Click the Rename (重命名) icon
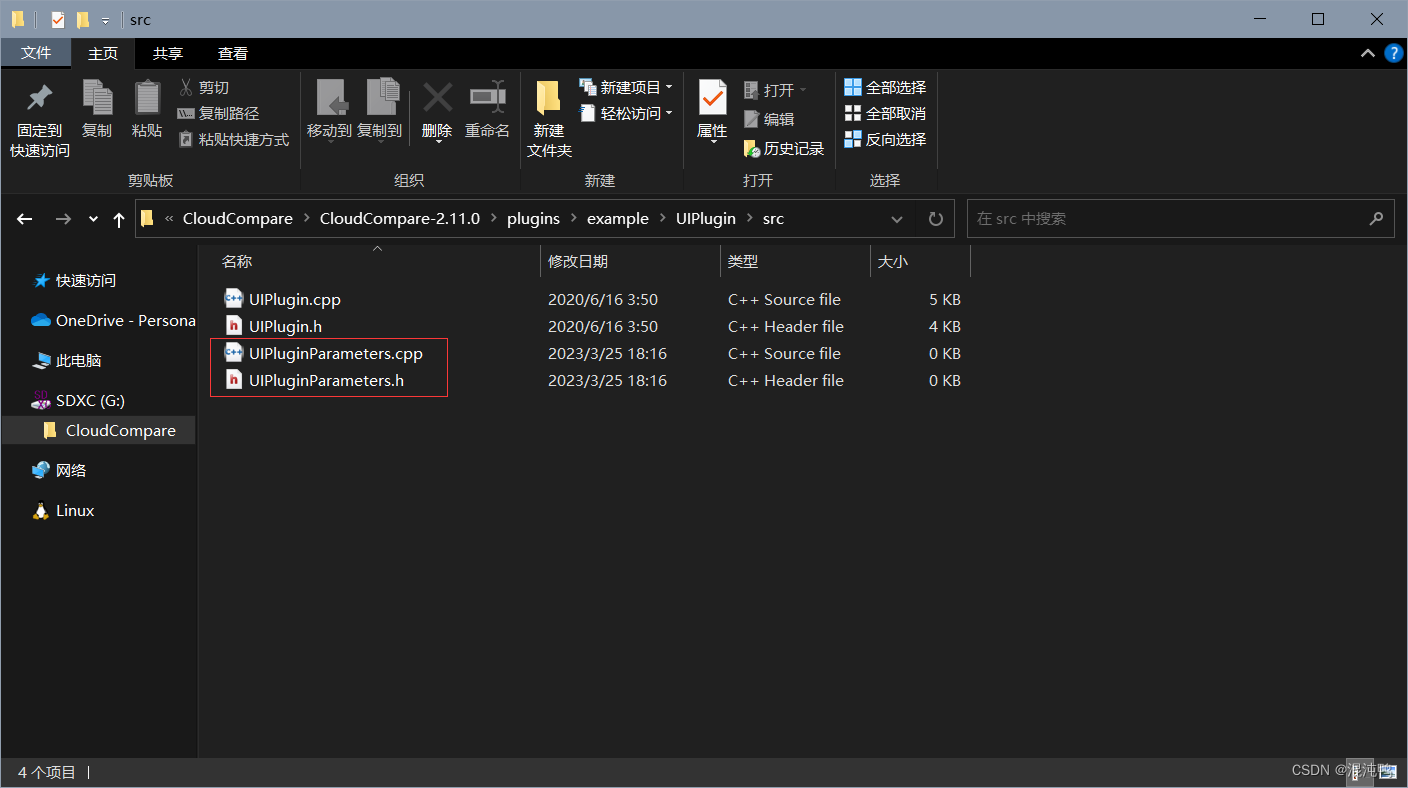This screenshot has height=788, width=1408. [487, 98]
